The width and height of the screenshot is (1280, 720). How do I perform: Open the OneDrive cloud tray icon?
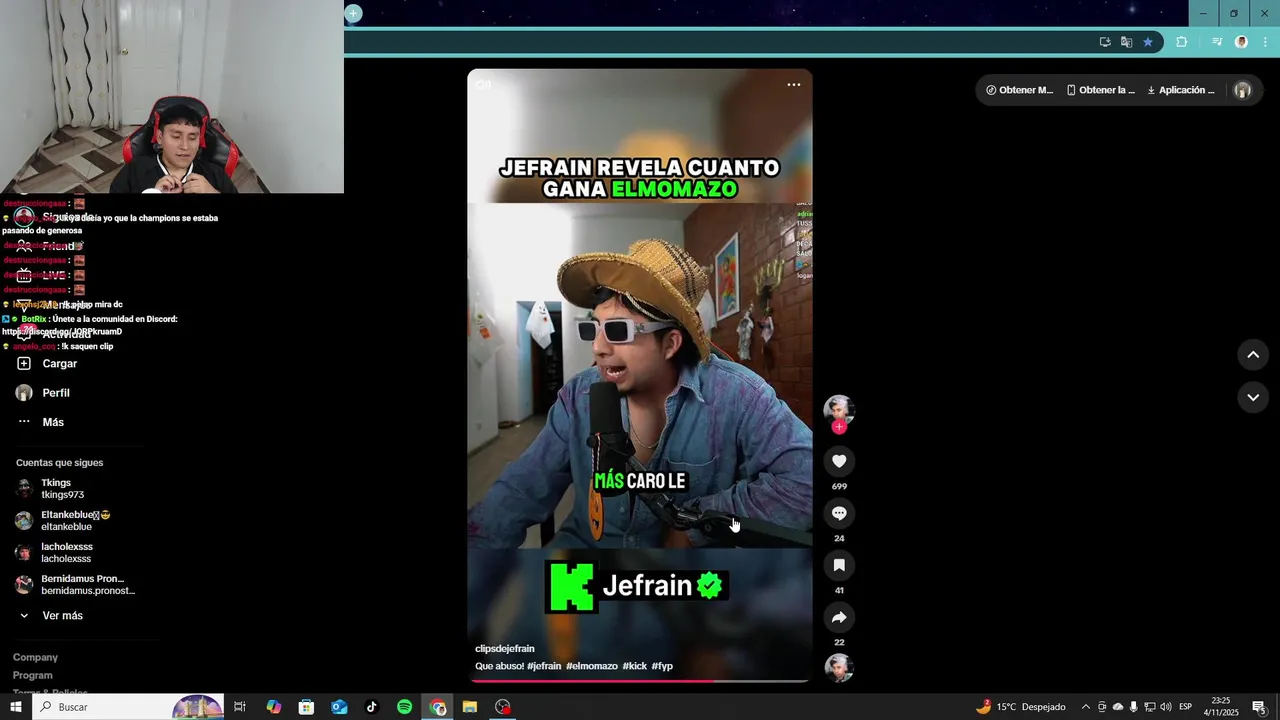point(1118,707)
